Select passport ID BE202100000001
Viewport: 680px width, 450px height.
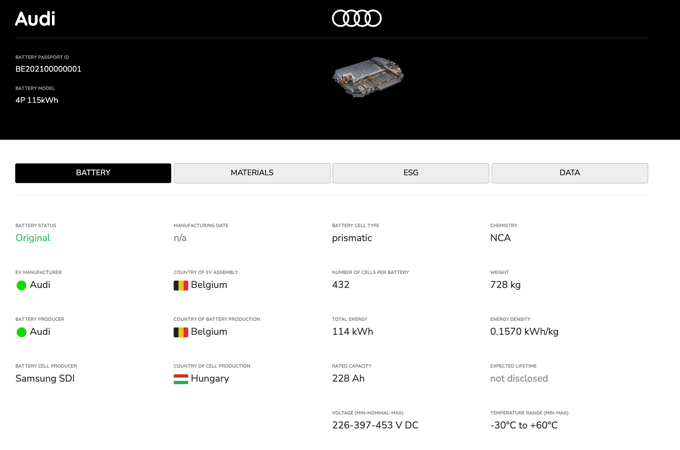pyautogui.click(x=48, y=69)
